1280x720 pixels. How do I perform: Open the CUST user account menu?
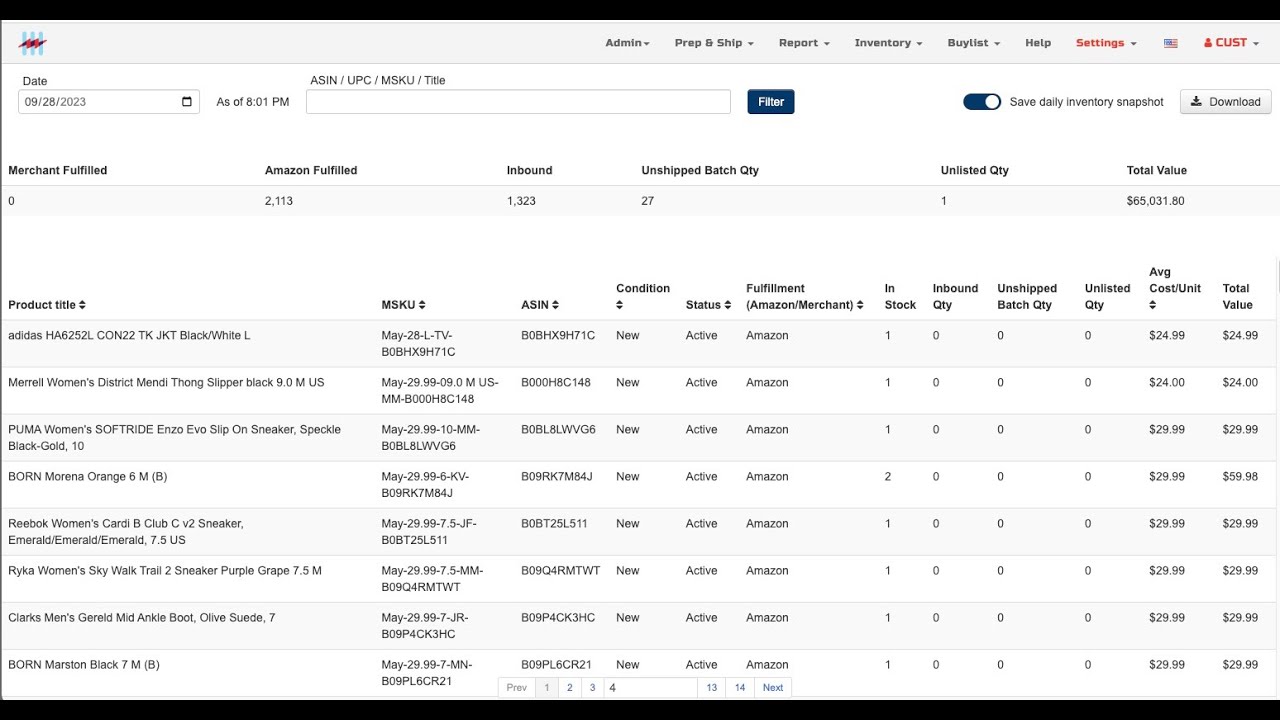1231,43
